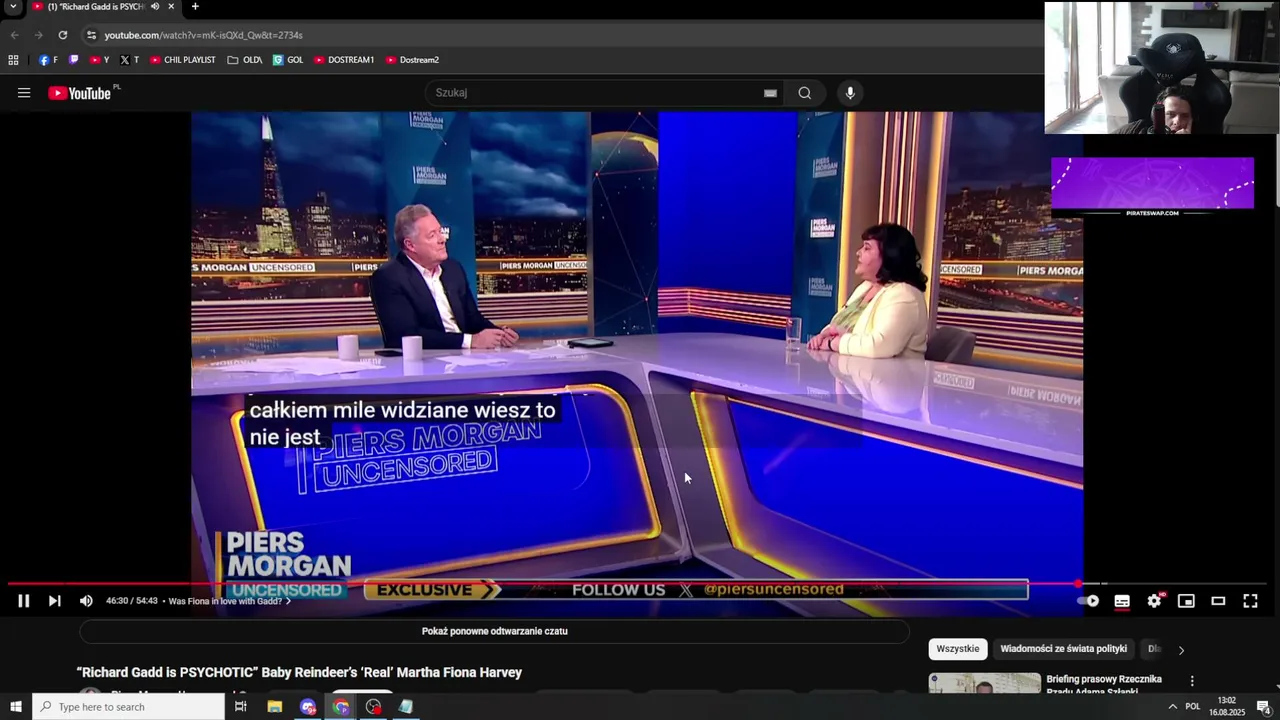
Task: Click the Windows 'Type here to search' box
Action: point(128,707)
